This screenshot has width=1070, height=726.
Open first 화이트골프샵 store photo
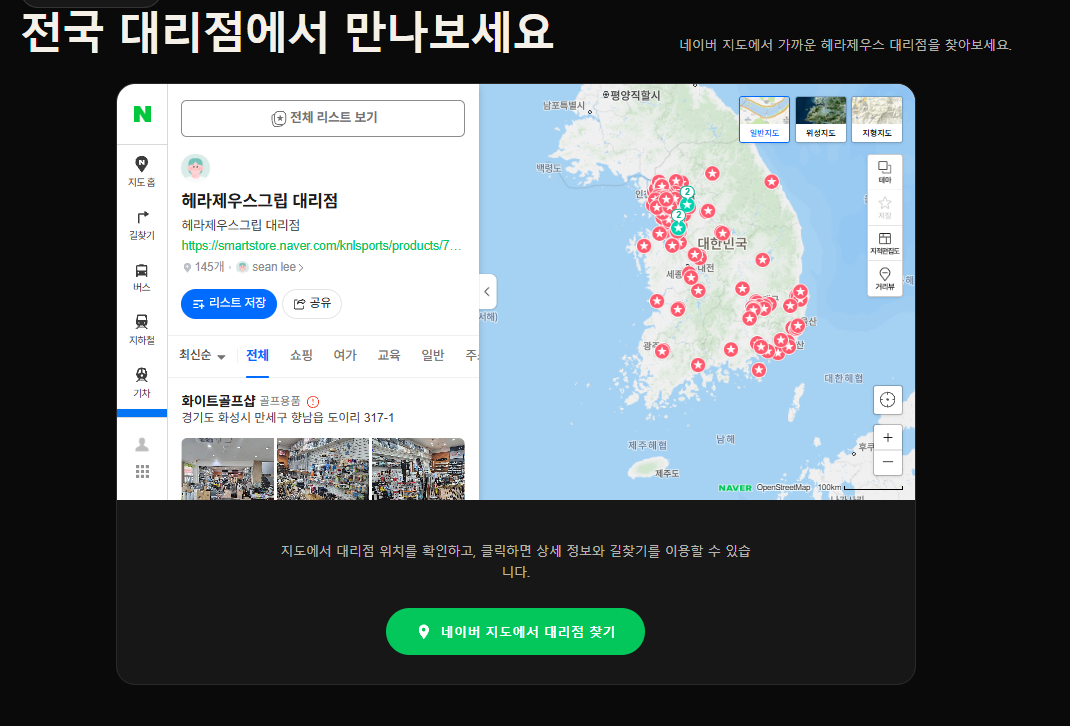227,469
